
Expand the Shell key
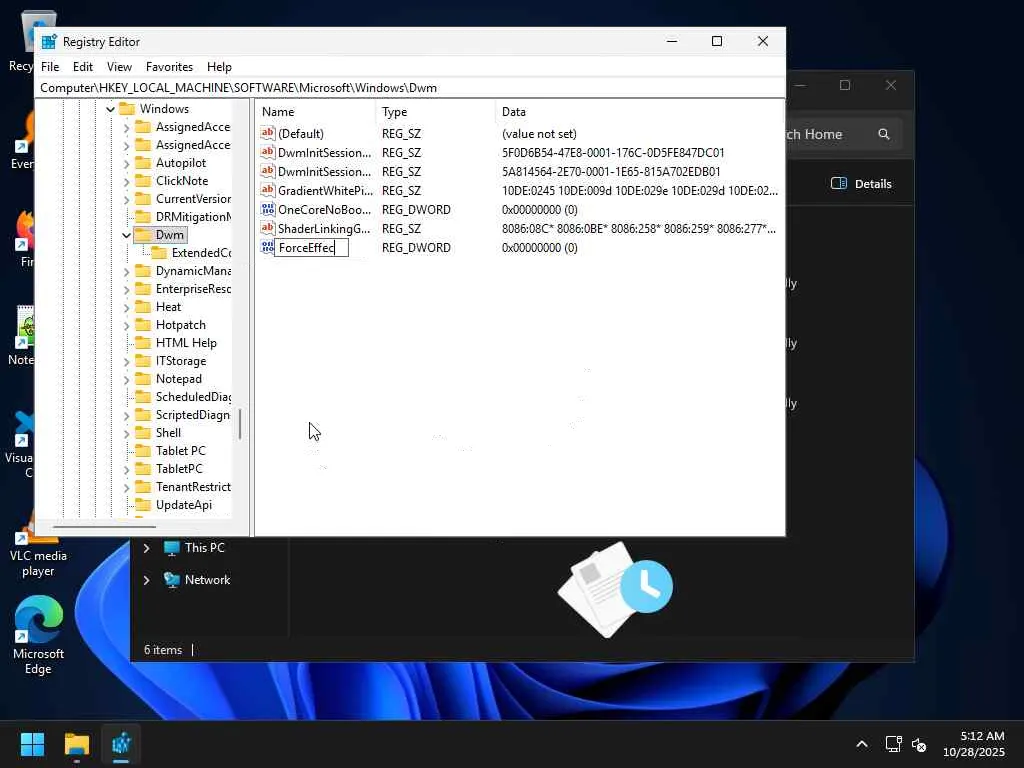pyautogui.click(x=126, y=433)
